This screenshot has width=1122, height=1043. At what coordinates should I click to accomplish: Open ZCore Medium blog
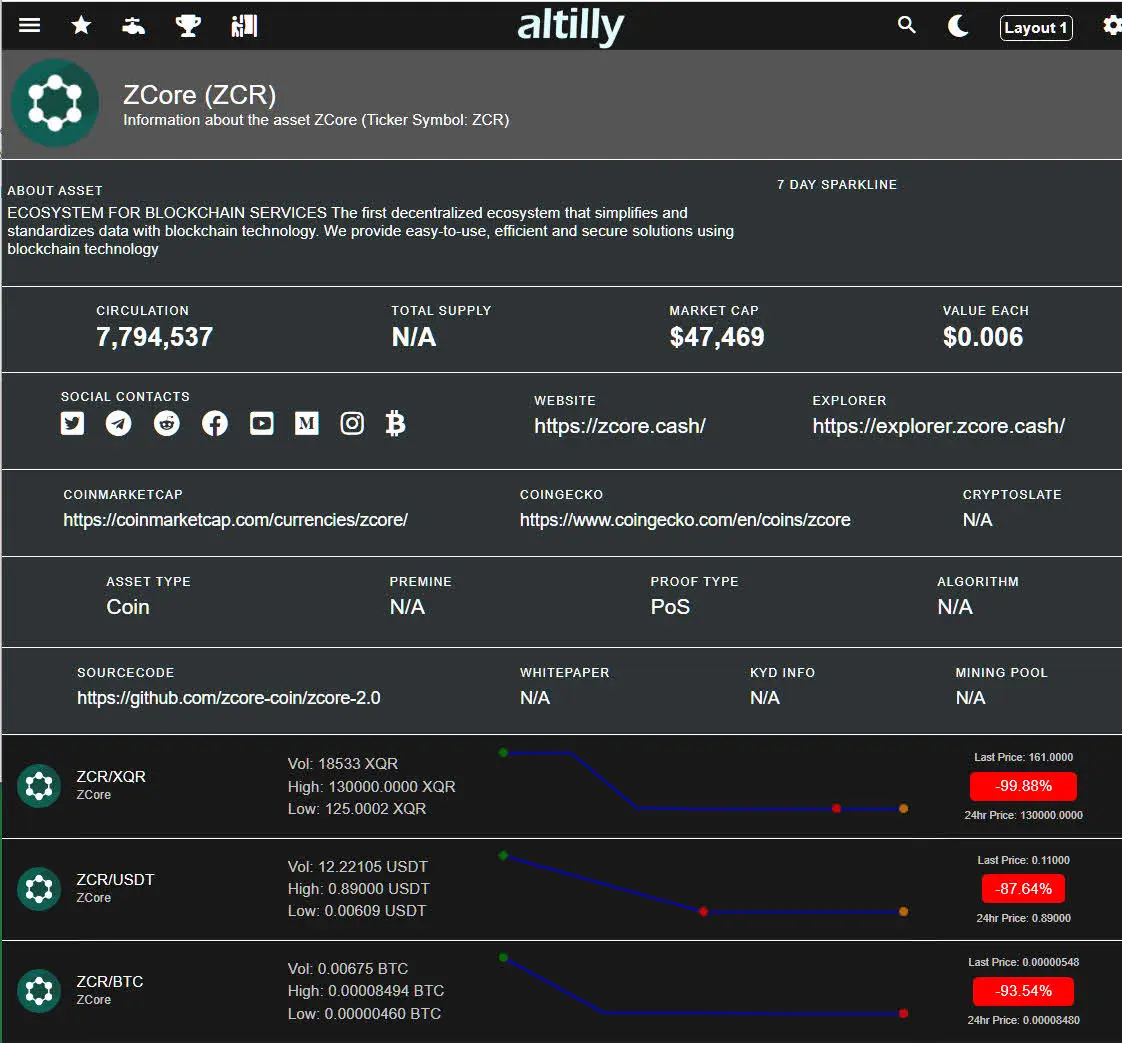[x=307, y=423]
